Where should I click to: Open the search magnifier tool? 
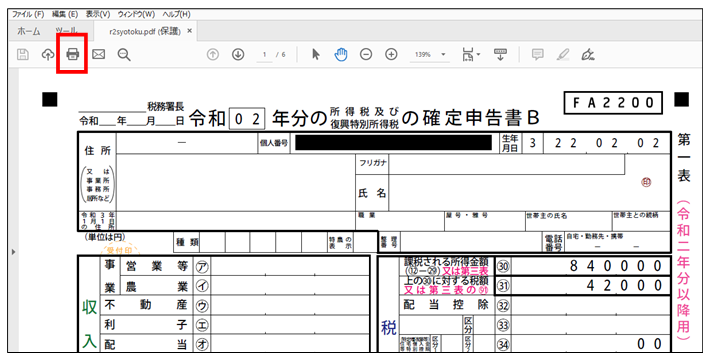click(x=124, y=55)
